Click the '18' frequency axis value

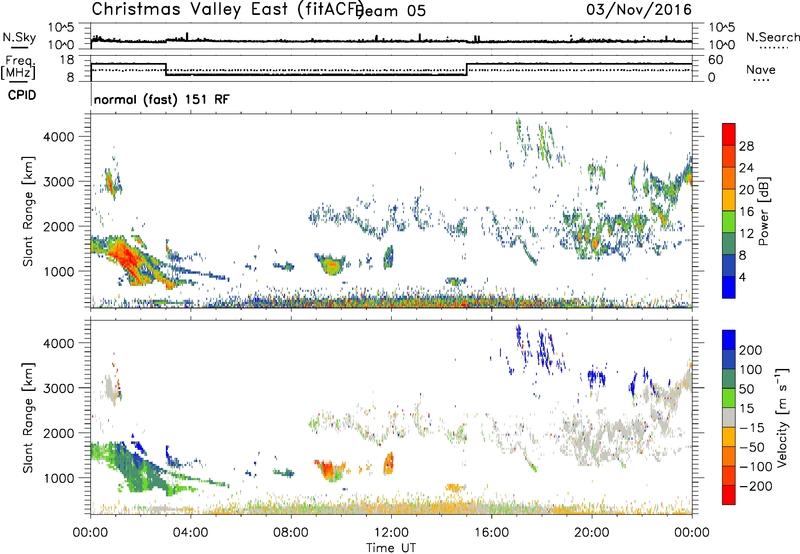67,60
